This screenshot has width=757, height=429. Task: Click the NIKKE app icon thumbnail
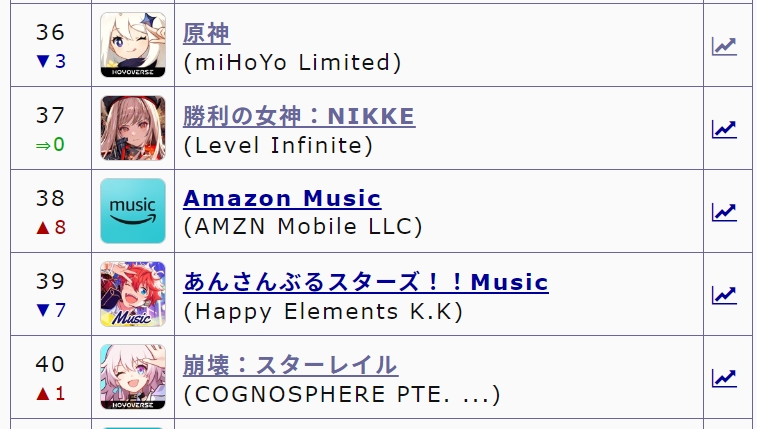(x=133, y=128)
